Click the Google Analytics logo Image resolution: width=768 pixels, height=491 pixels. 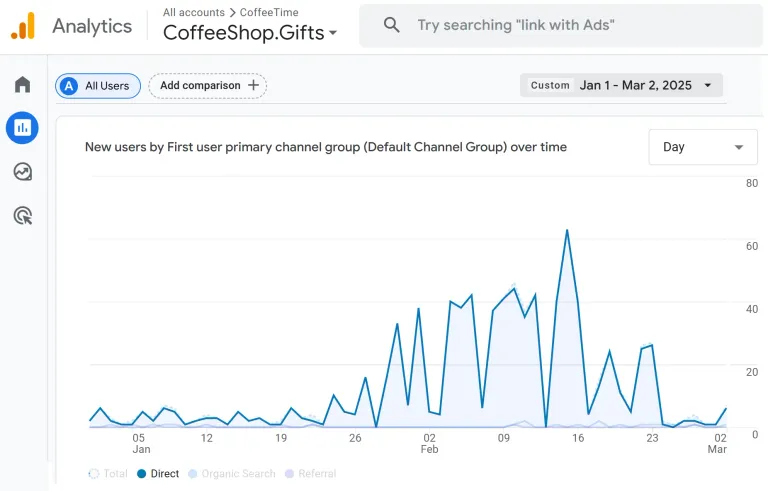[x=23, y=26]
